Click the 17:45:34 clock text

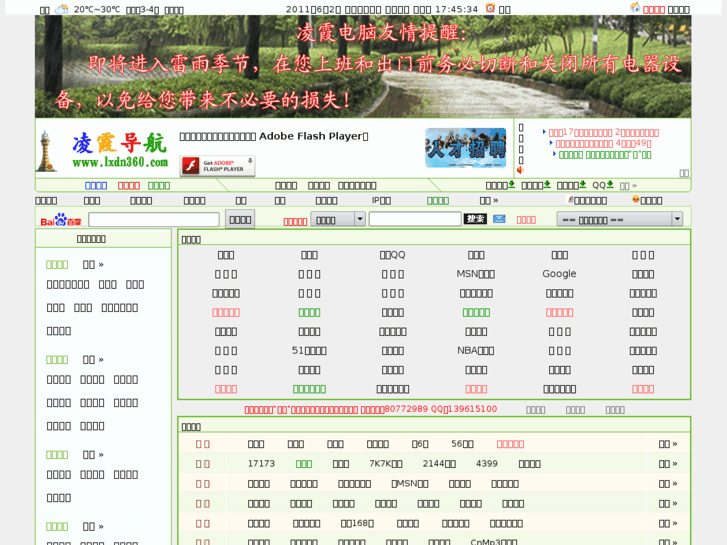(459, 9)
